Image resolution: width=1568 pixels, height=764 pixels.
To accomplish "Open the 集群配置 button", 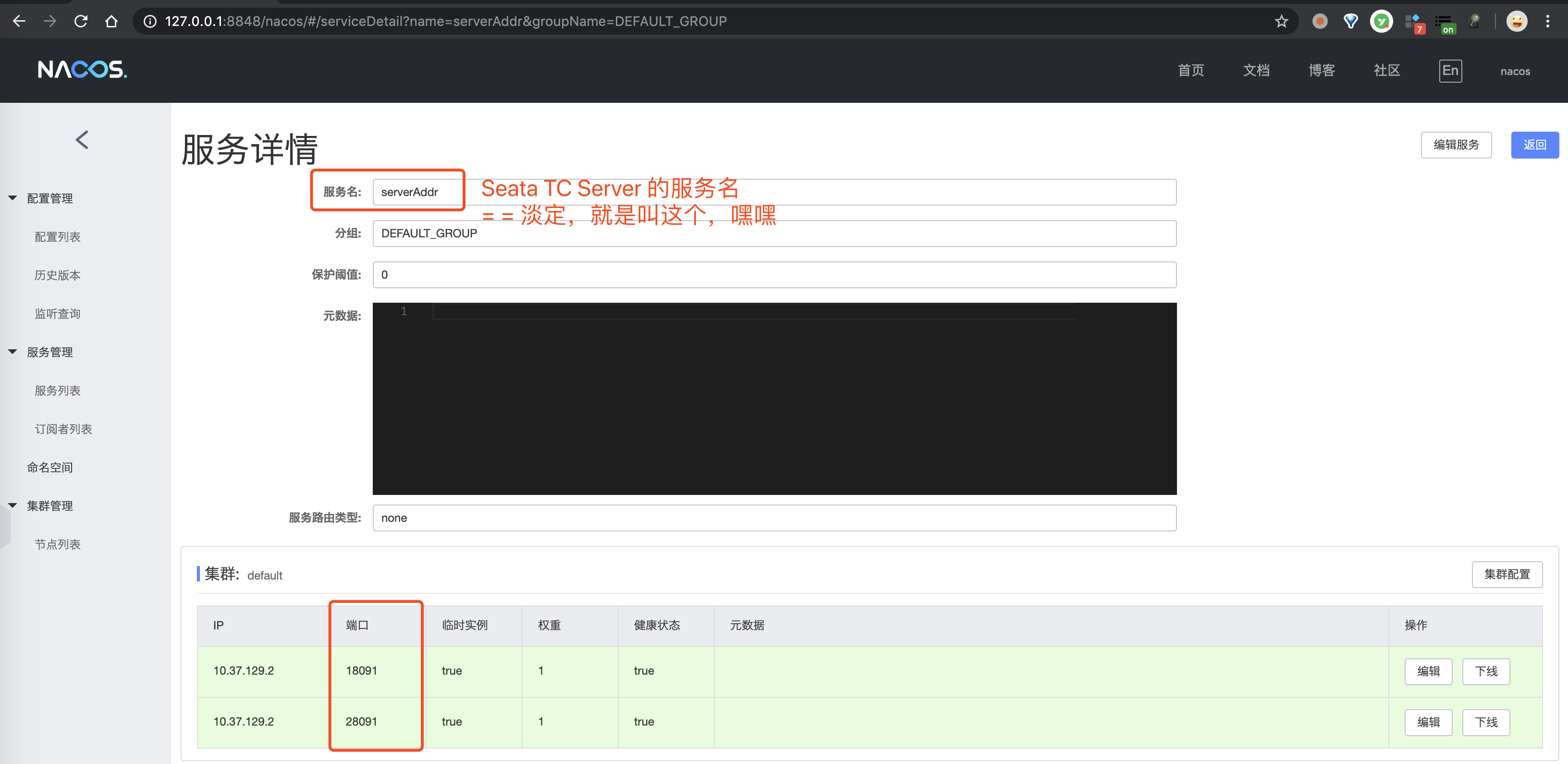I will 1507,575.
